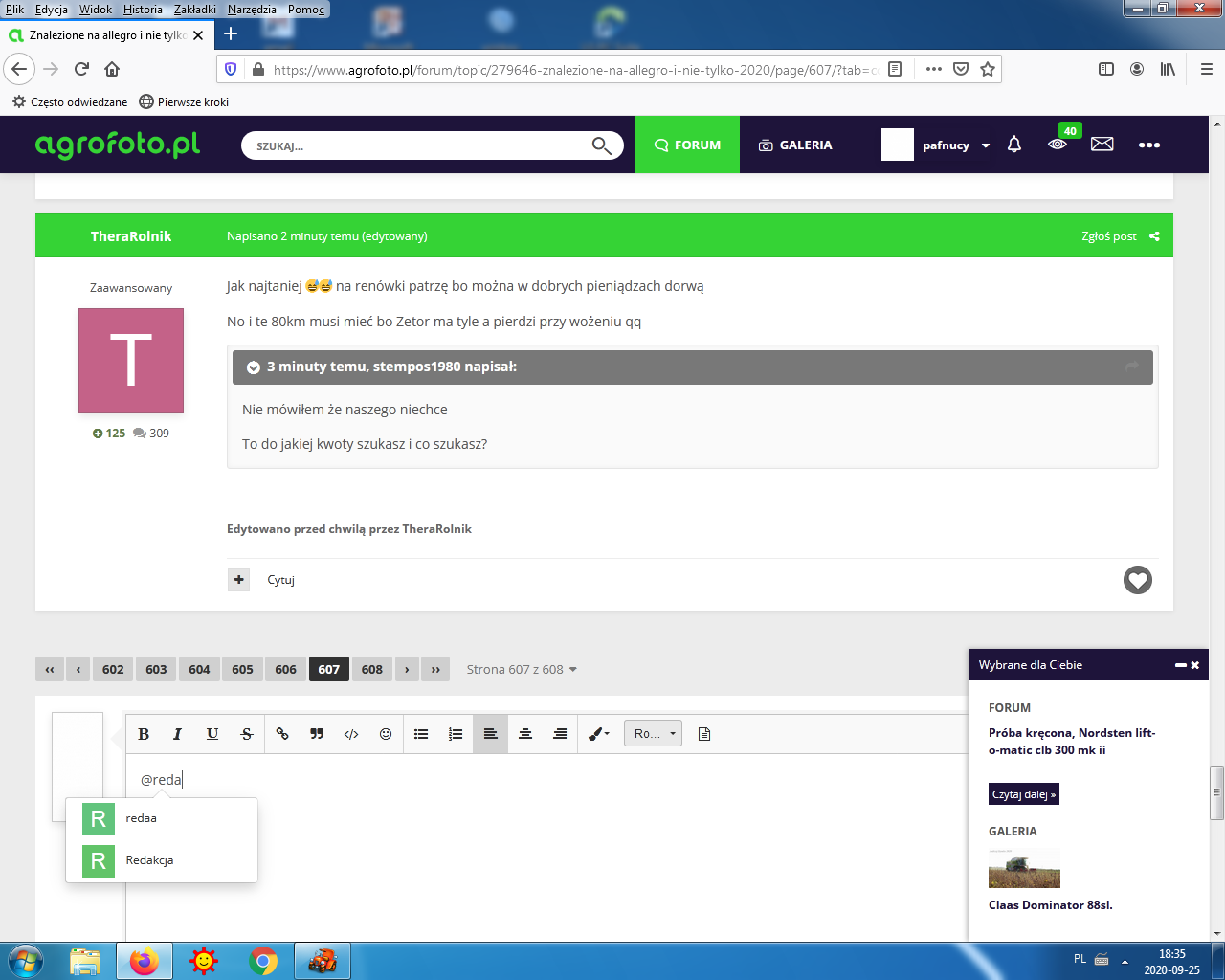Click the SZUKAJ search field

click(421, 145)
